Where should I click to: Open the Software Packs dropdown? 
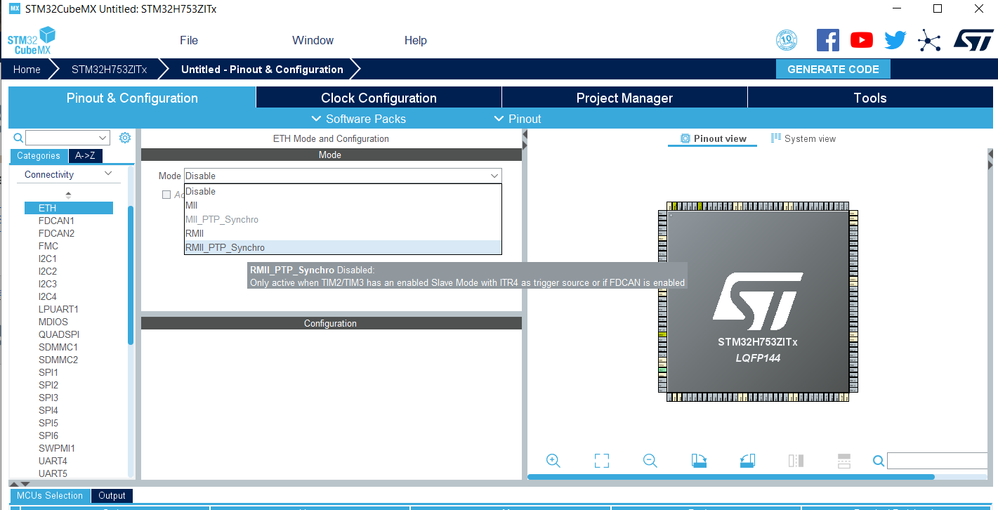pos(358,119)
